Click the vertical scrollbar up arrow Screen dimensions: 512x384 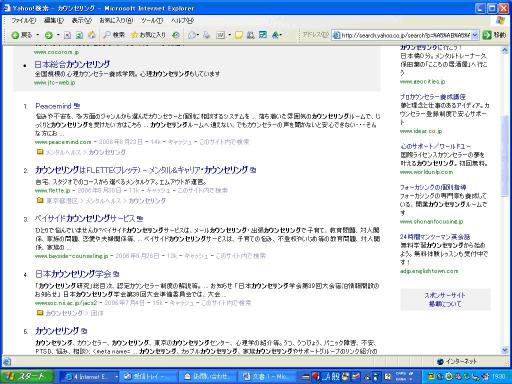505,50
